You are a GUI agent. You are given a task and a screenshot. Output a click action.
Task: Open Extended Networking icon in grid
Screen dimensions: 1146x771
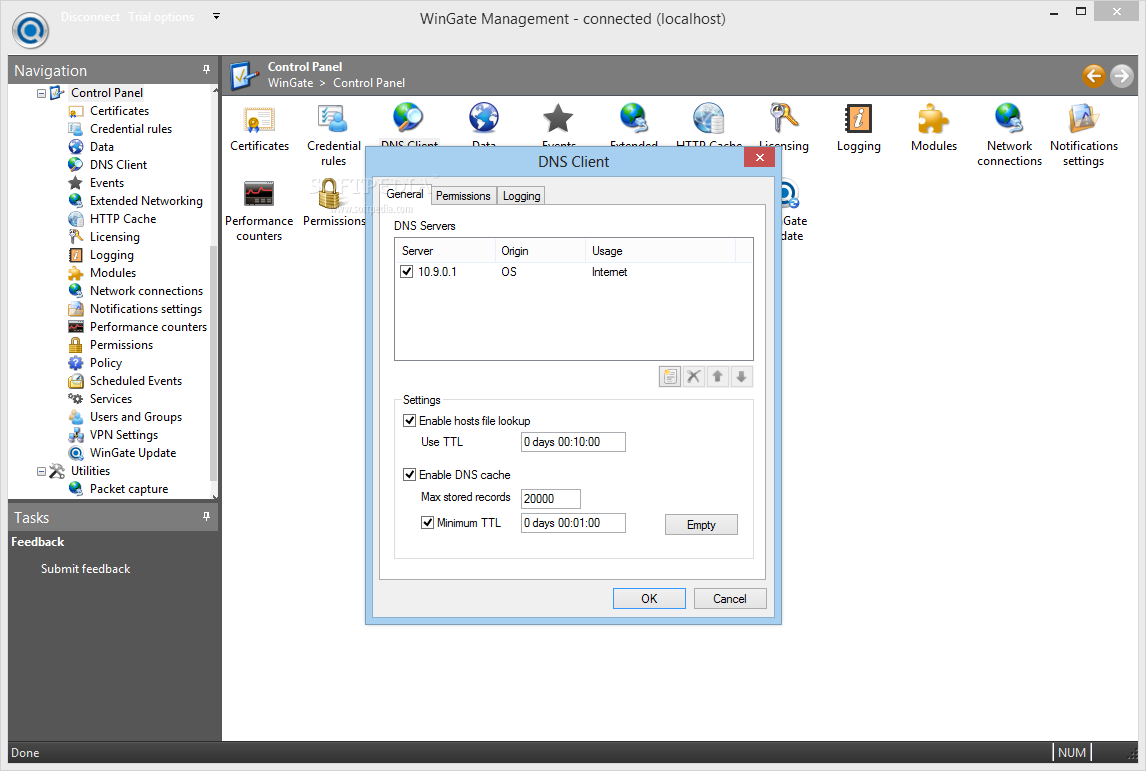(633, 118)
